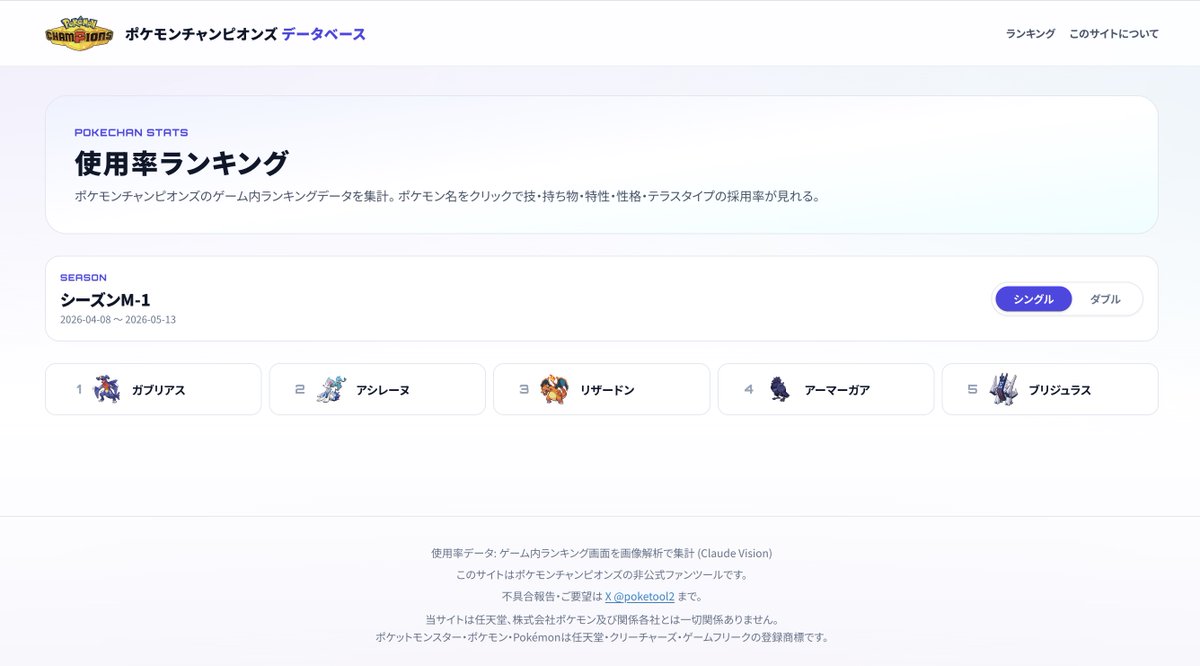Open ブリジュラス details via its name
This screenshot has width=1200, height=666.
(x=1063, y=390)
